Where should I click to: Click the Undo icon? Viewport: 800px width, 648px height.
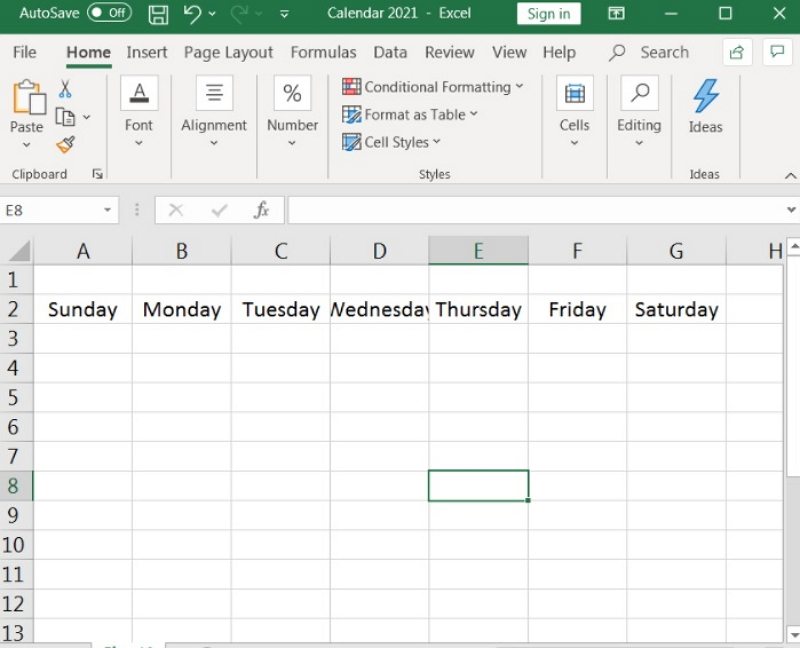click(x=194, y=14)
